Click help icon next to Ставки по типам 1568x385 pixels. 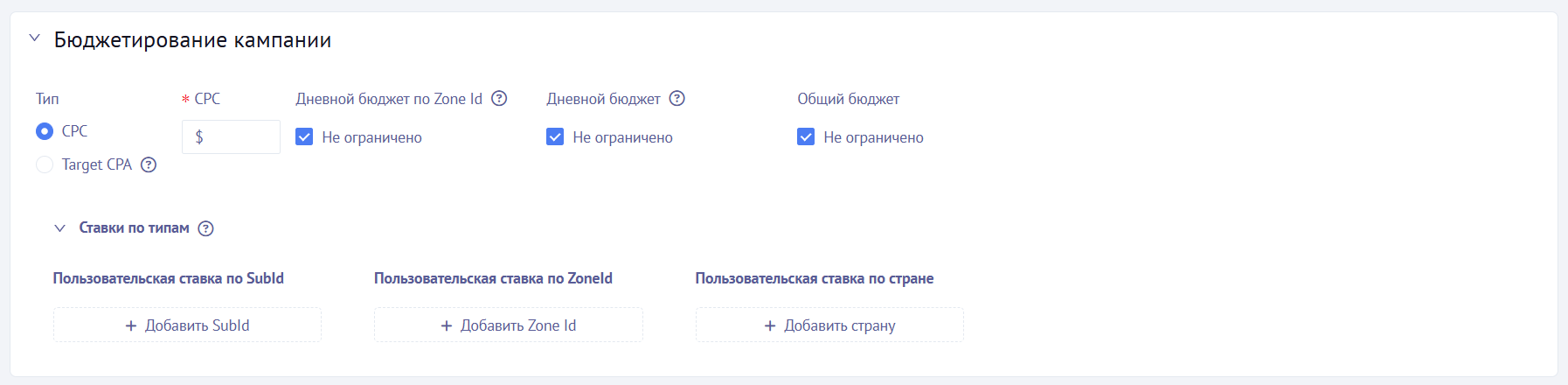click(205, 228)
